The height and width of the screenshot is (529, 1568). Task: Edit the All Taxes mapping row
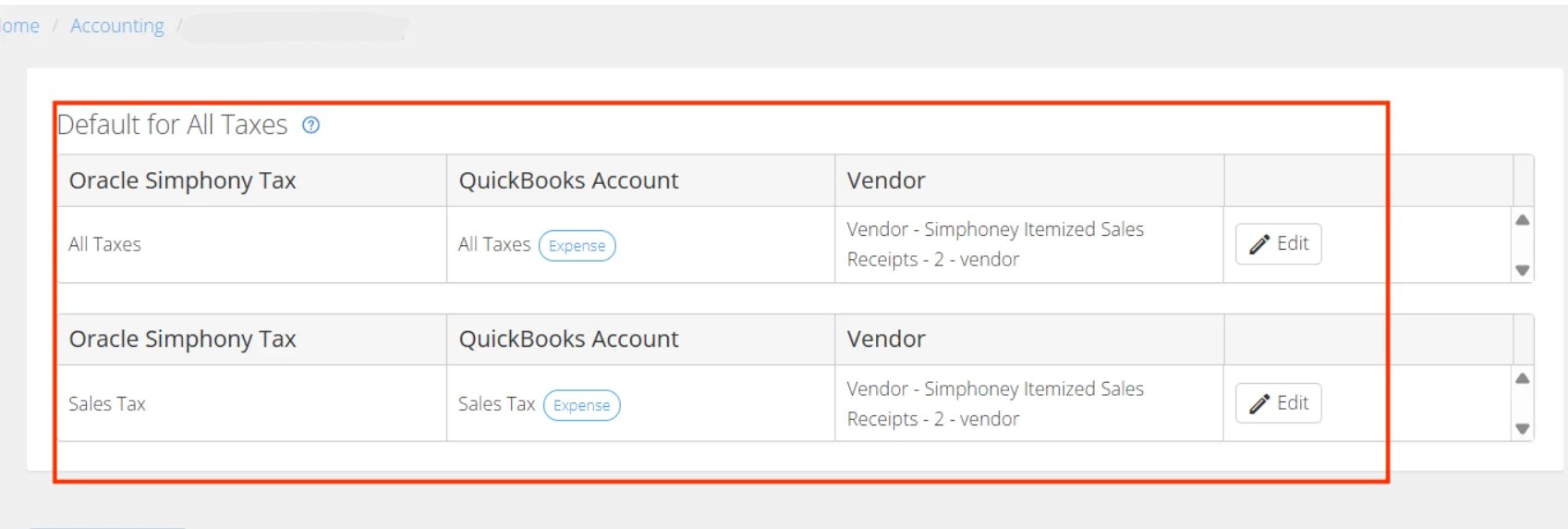pyautogui.click(x=1279, y=244)
